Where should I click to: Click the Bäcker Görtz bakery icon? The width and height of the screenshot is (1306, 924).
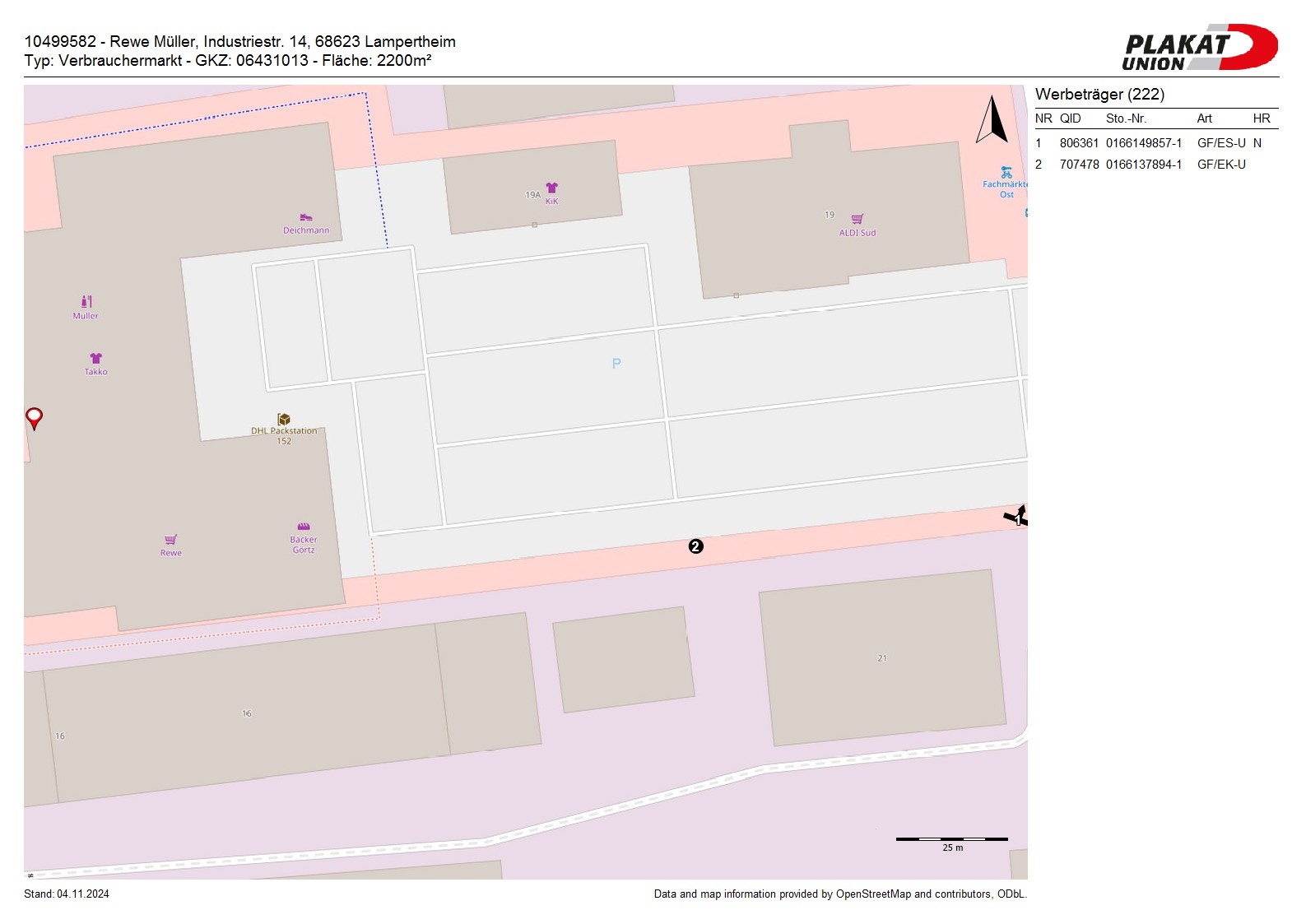pyautogui.click(x=304, y=527)
